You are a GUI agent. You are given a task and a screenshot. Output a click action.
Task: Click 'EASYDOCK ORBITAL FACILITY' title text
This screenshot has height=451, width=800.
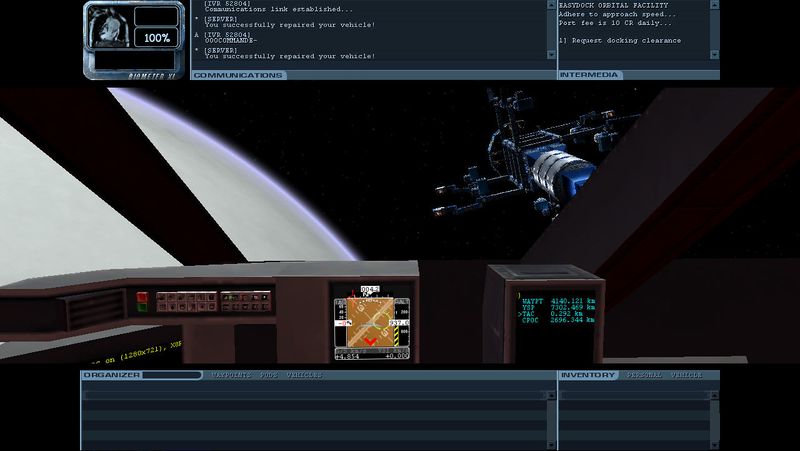(614, 5)
